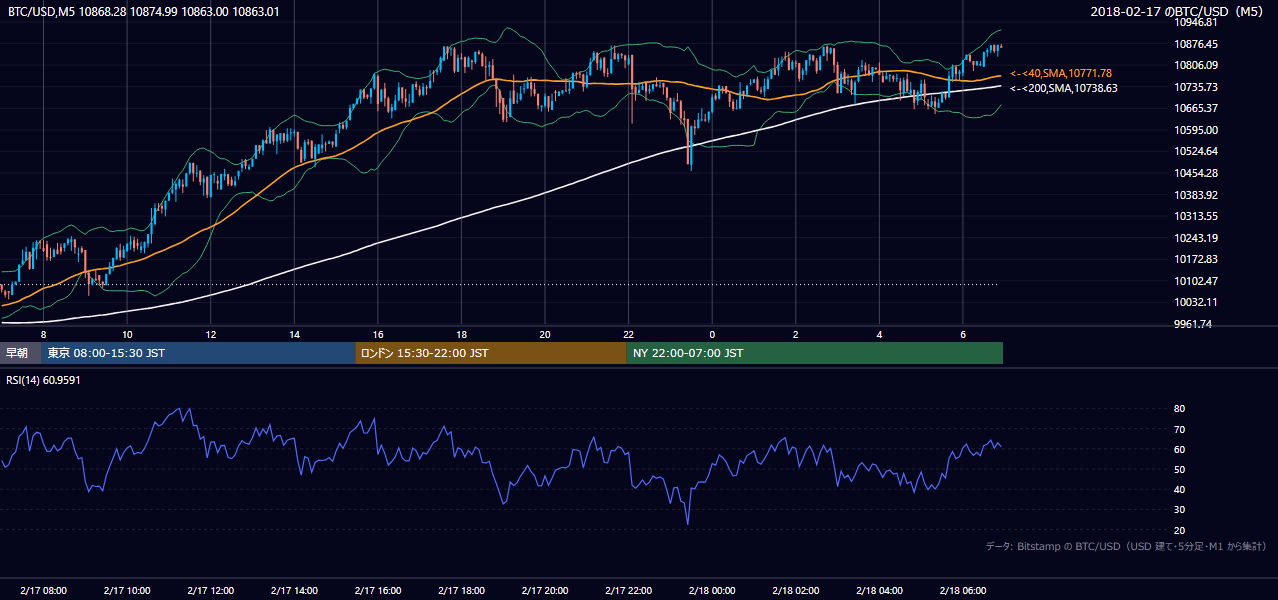Click the 2/17 12:00 date label

(x=210, y=590)
